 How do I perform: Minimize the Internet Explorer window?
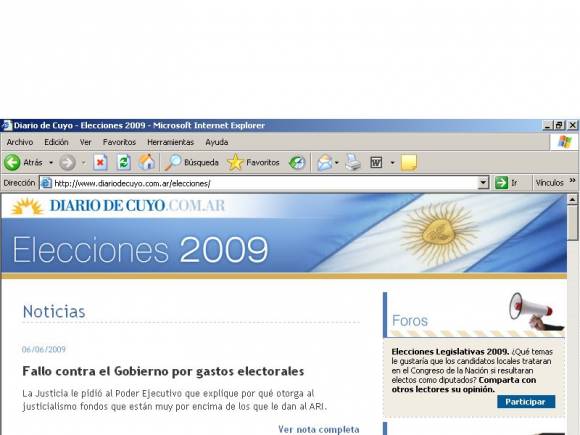548,125
